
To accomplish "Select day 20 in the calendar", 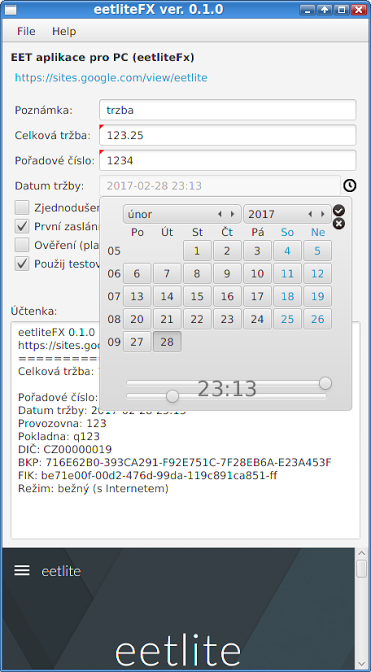I will 137,319.
